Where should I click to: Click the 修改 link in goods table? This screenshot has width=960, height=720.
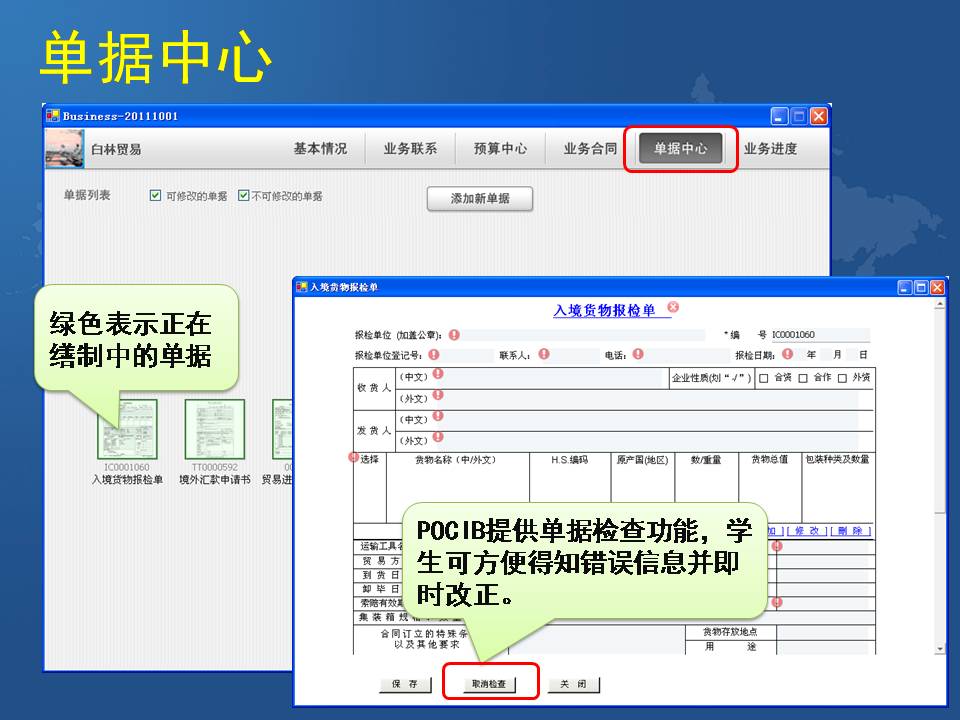coord(807,531)
